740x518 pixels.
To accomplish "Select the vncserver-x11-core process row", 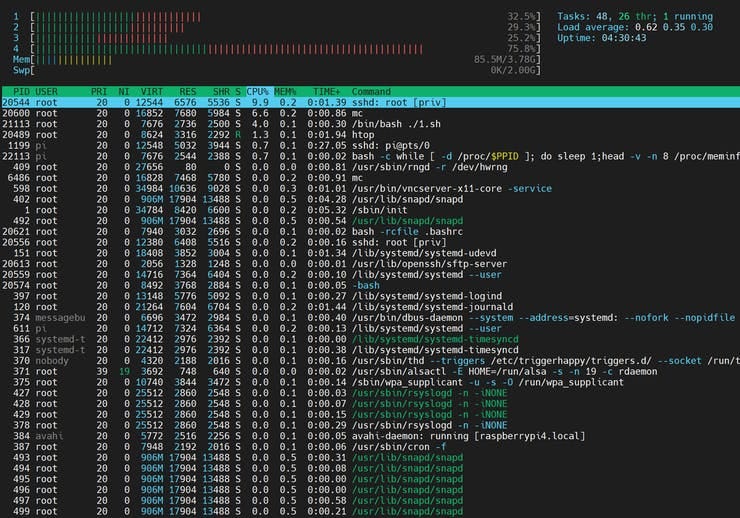I will (x=370, y=189).
